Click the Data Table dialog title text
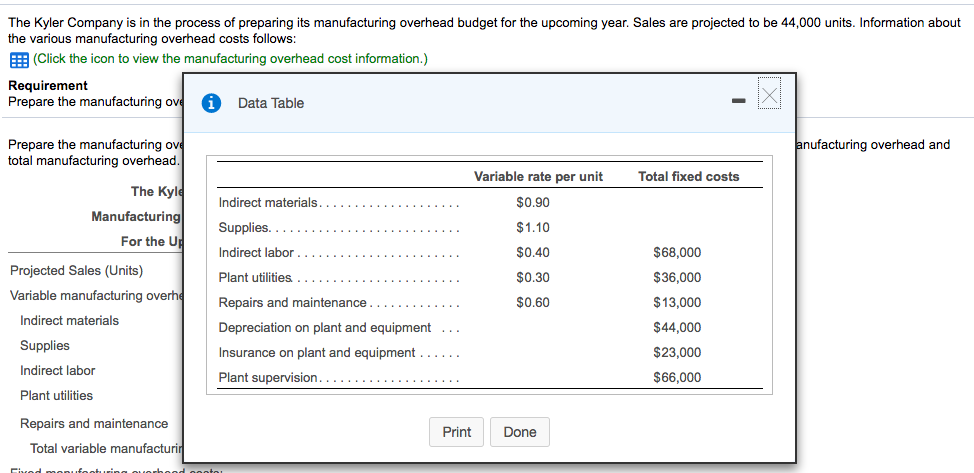The width and height of the screenshot is (974, 473). click(271, 103)
